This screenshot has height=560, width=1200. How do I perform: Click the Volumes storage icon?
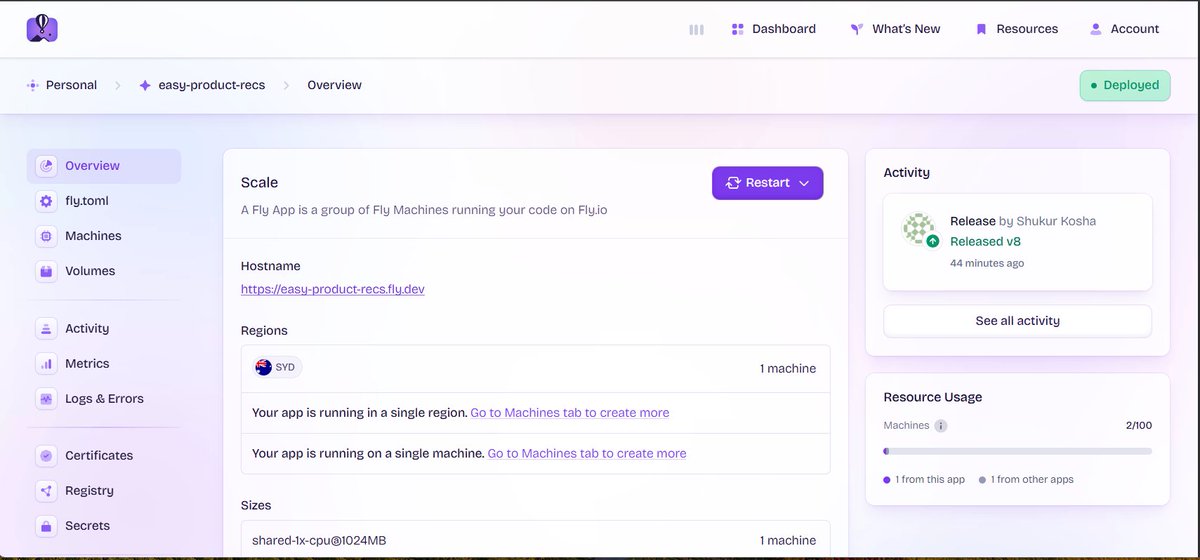(46, 271)
